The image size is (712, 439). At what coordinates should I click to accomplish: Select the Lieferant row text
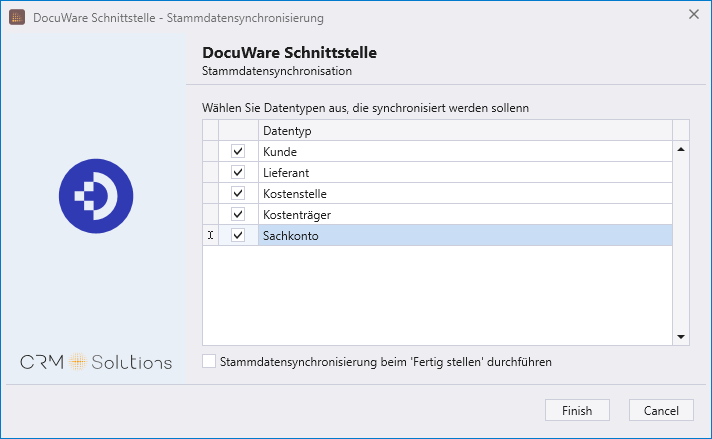(286, 173)
